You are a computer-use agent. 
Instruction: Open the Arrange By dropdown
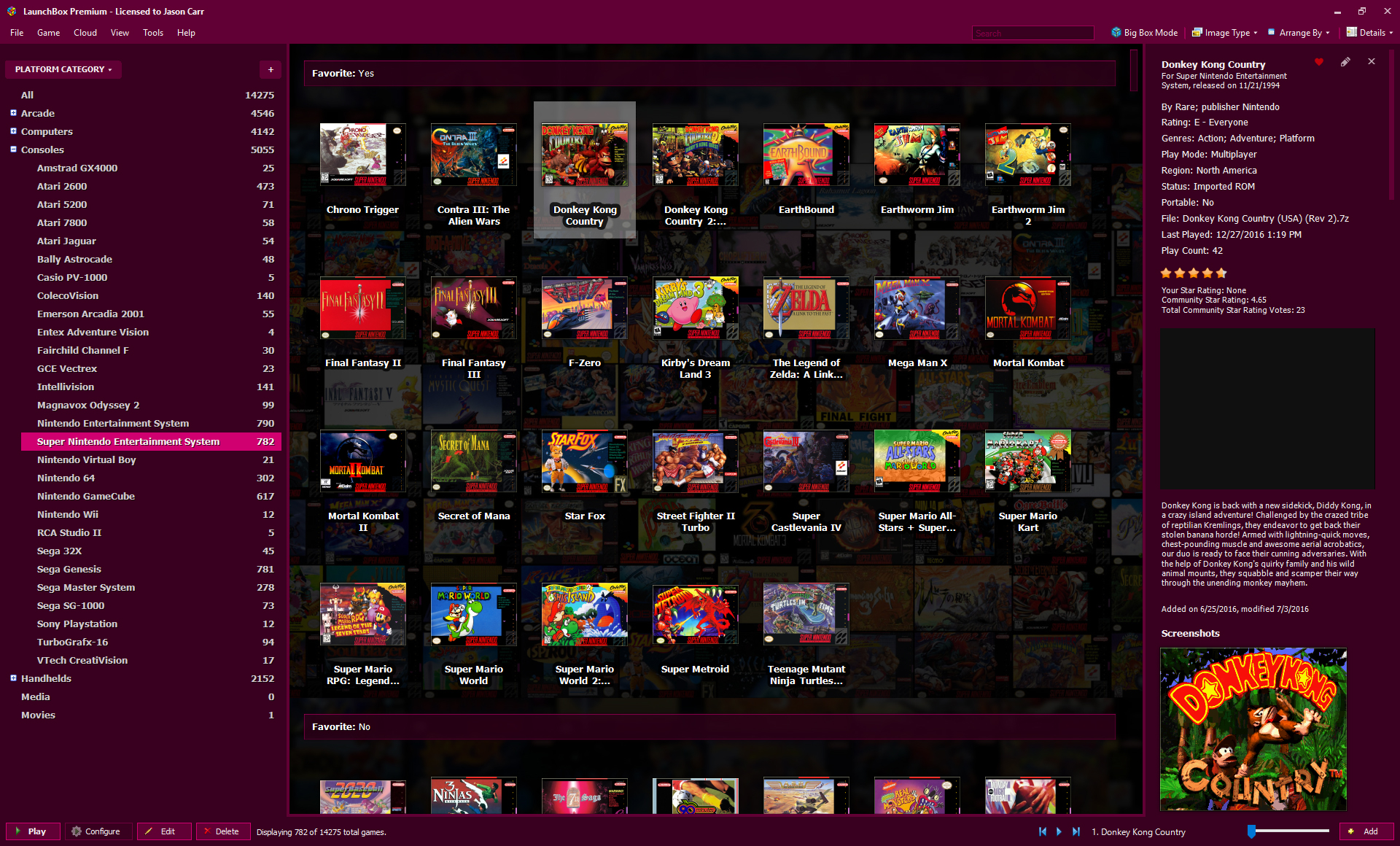1299,33
